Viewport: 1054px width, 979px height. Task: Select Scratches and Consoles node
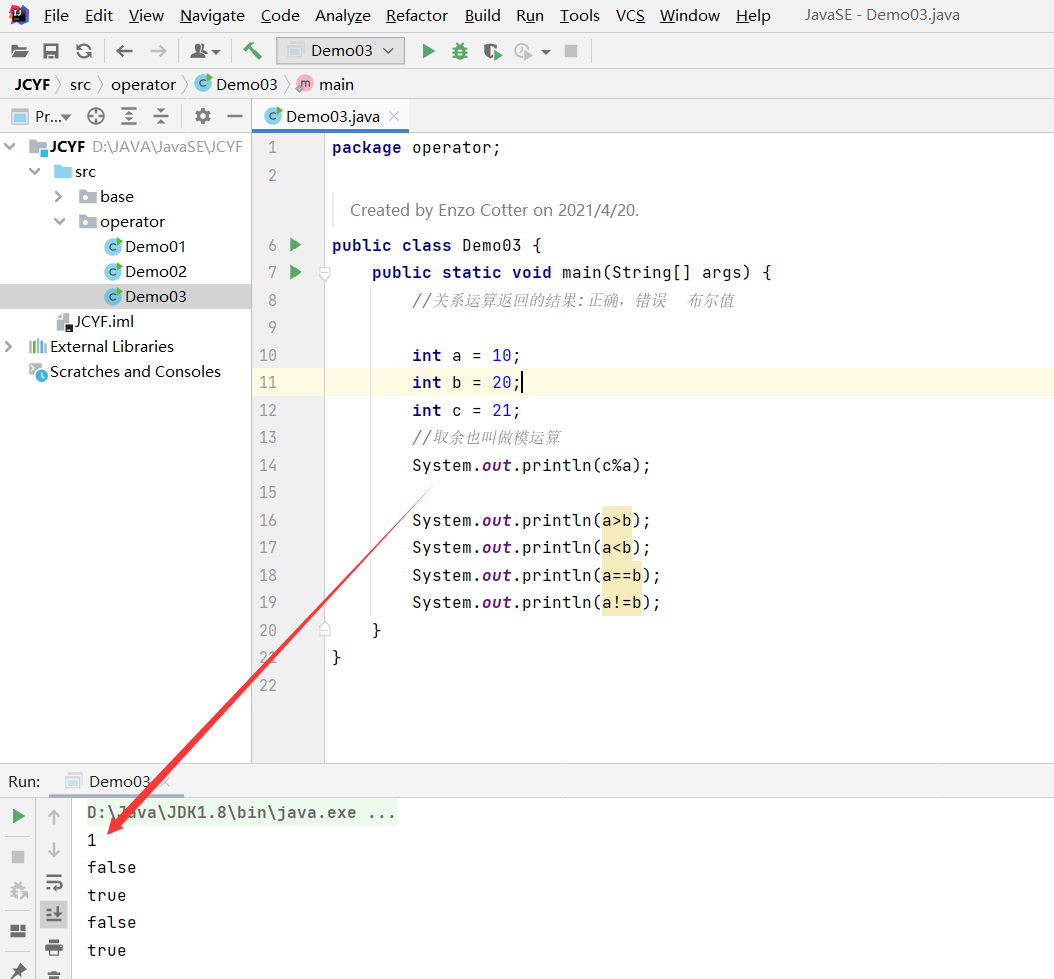click(x=125, y=371)
